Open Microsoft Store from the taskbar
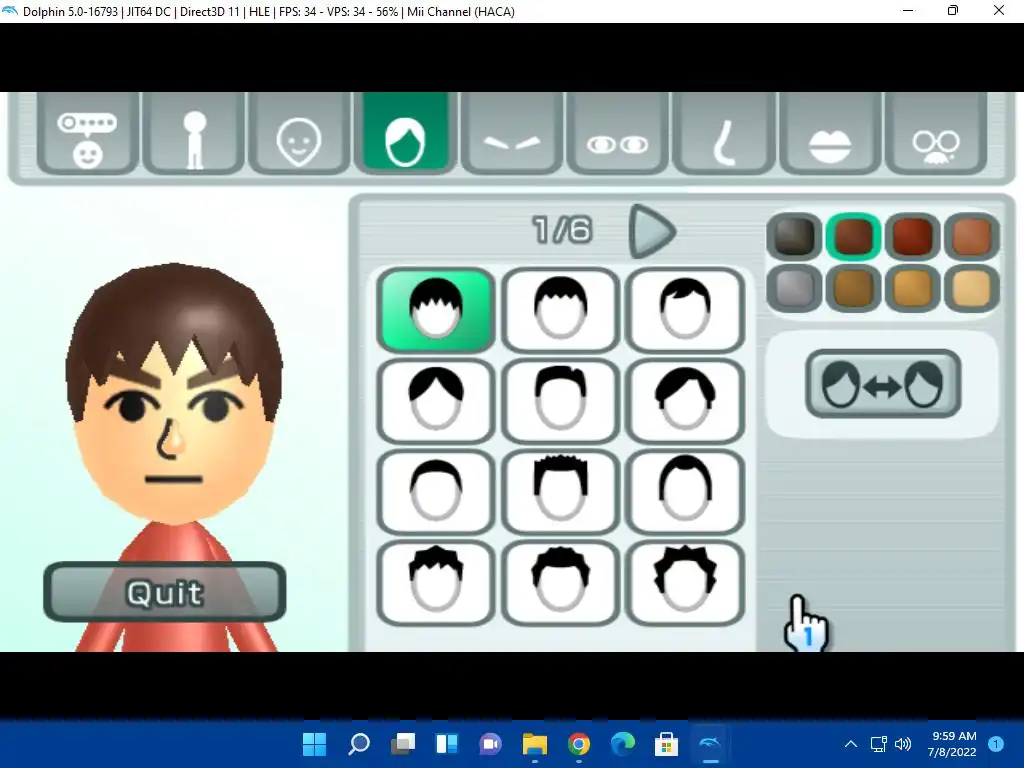1024x768 pixels. coord(666,744)
